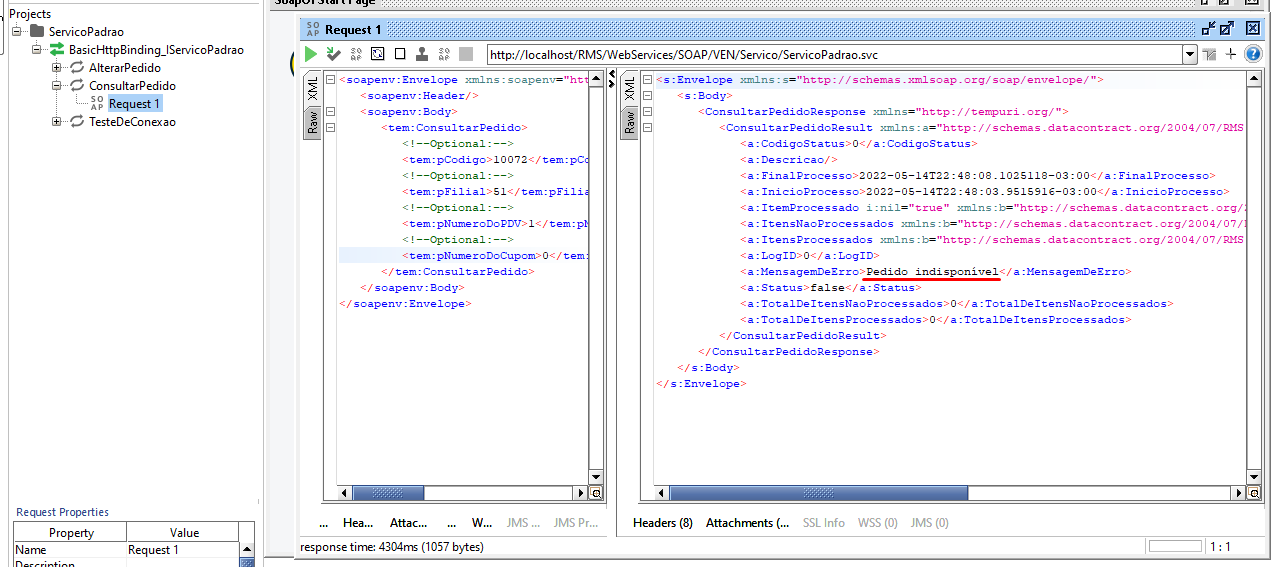Viewport: 1281px width, 567px height.
Task: Click in the endpoint URL field
Action: tap(835, 55)
